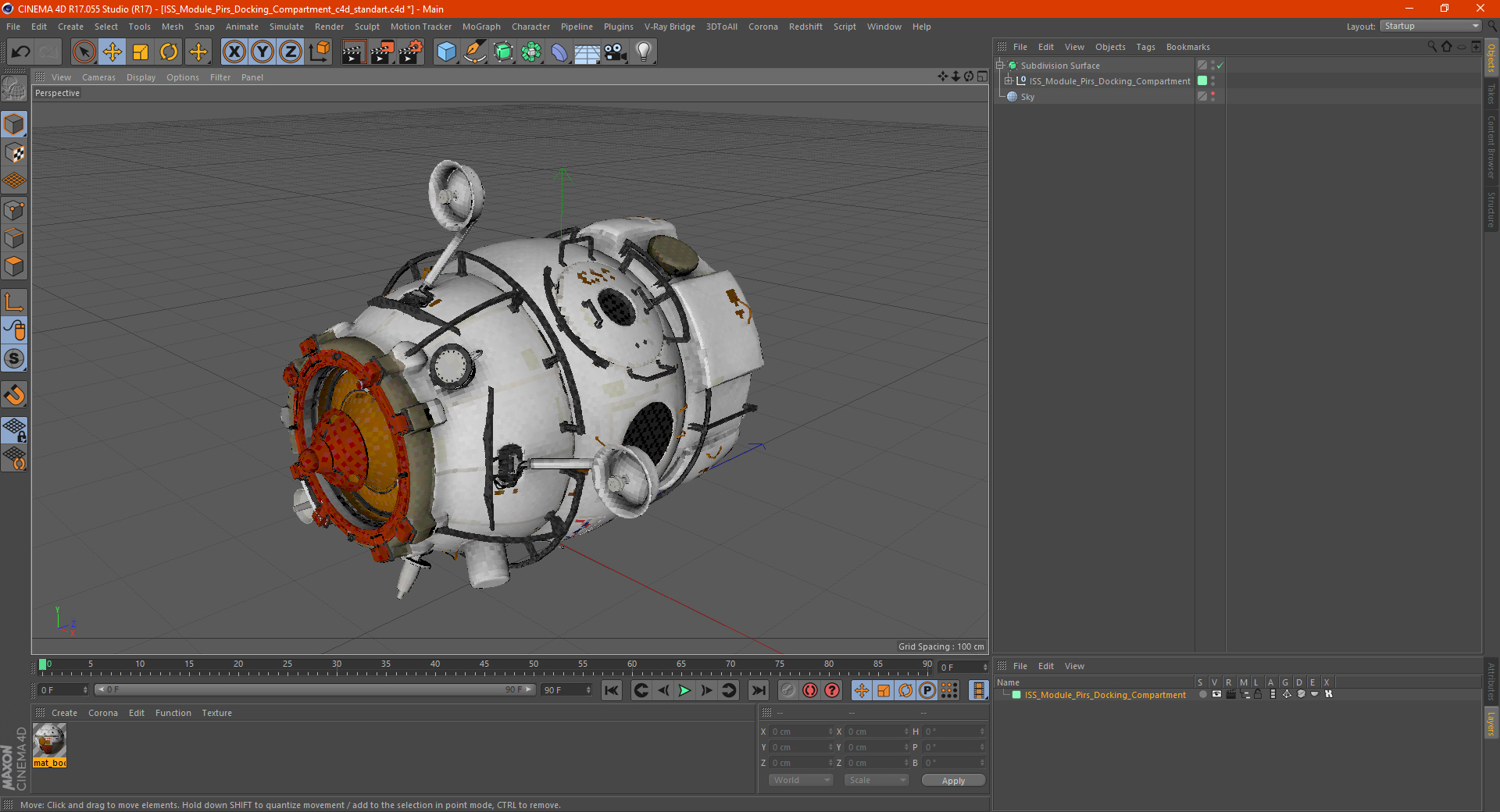Switch to Model mode

point(14,125)
